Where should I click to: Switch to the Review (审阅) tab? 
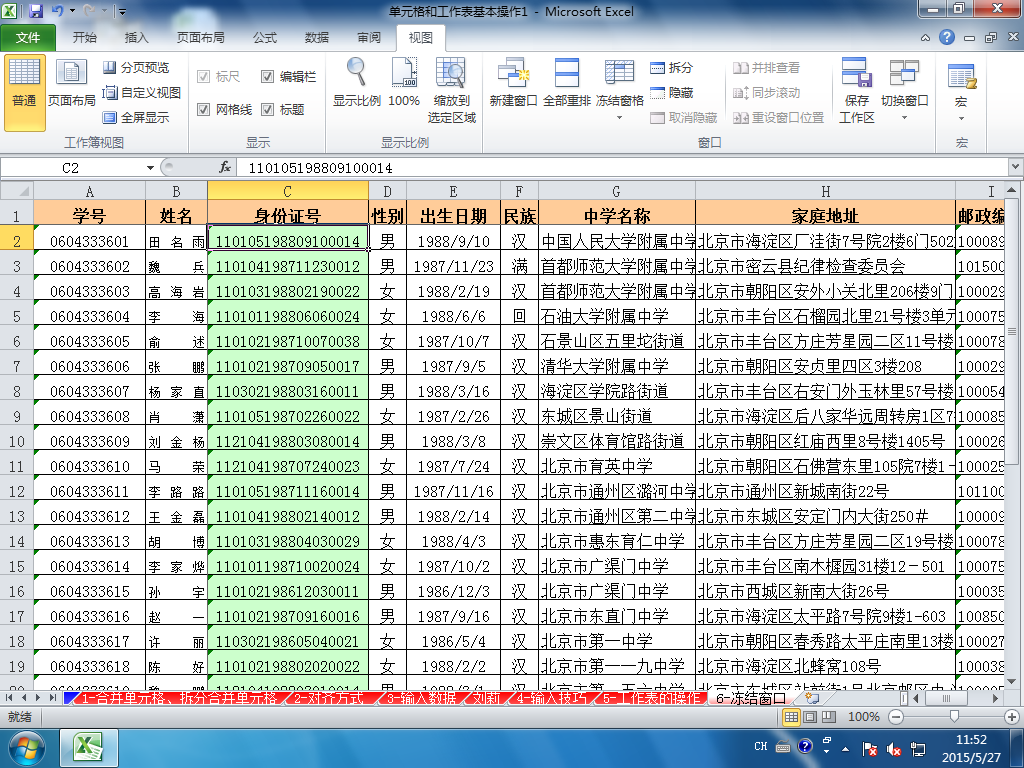pos(369,38)
